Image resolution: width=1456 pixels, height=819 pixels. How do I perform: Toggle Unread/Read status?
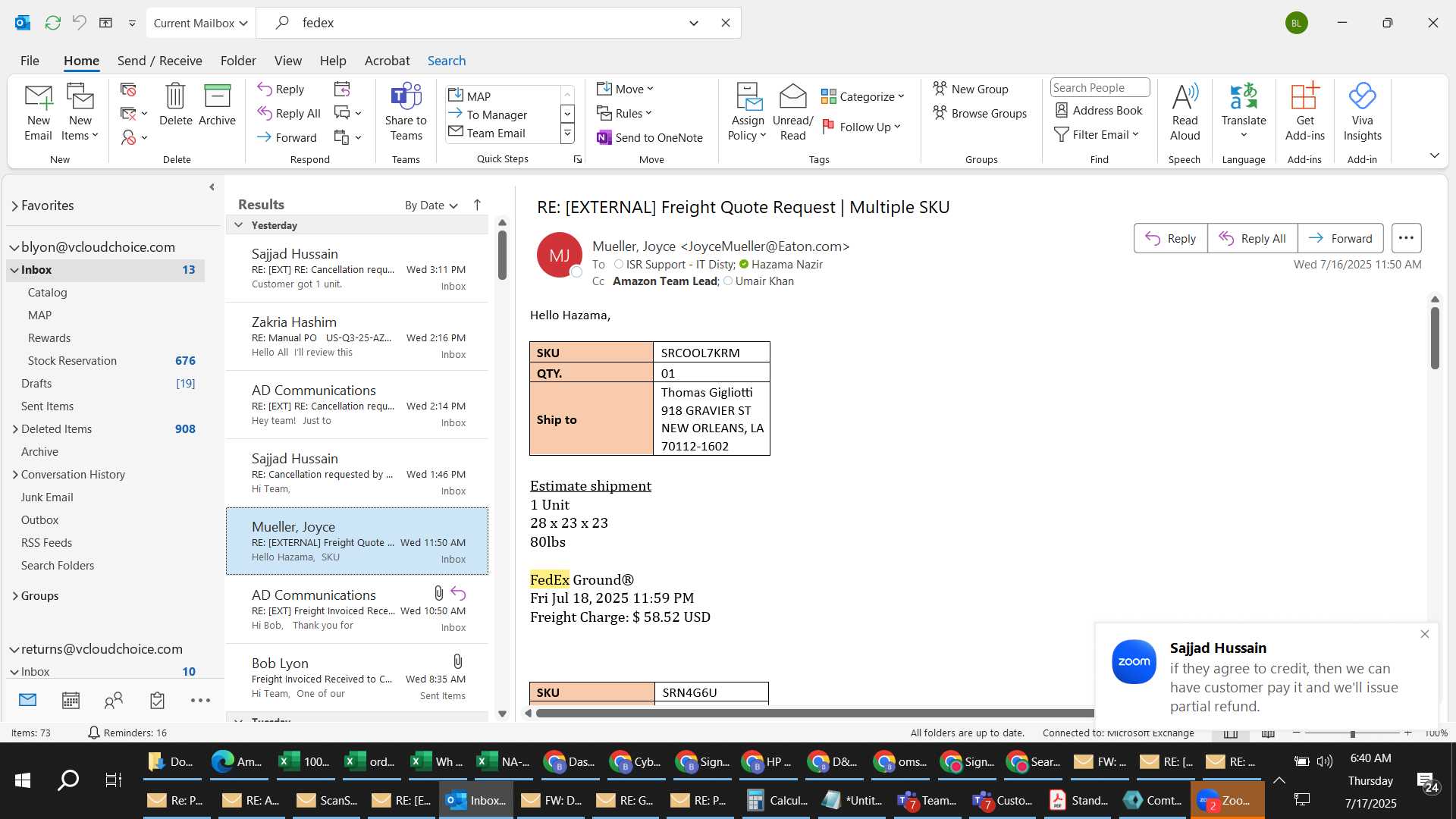[x=792, y=112]
